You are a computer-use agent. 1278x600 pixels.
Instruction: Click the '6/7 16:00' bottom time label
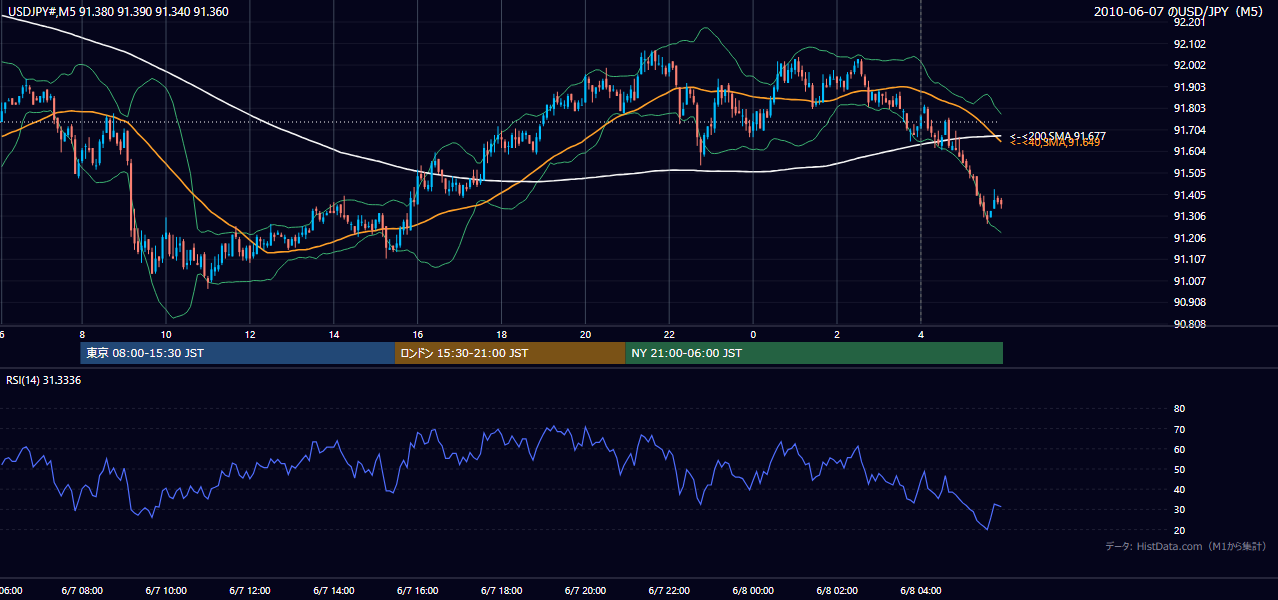[418, 591]
